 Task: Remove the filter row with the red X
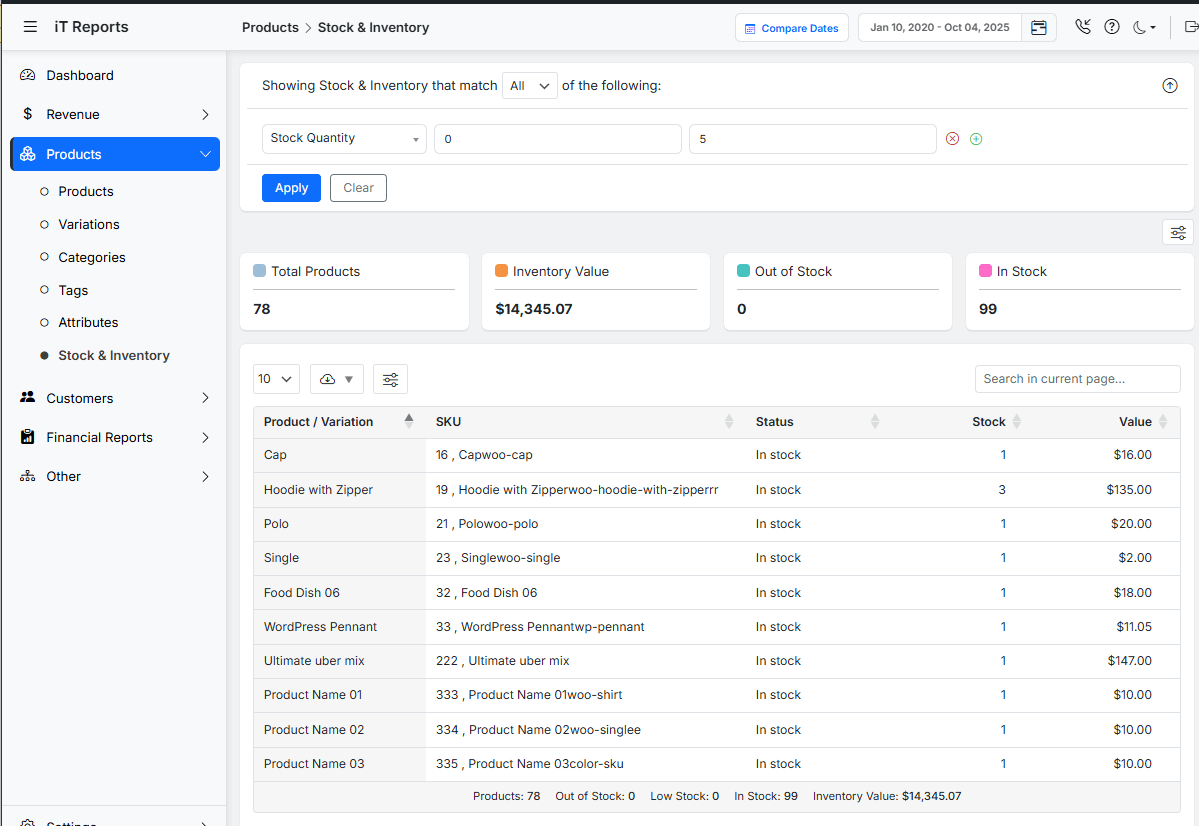(x=952, y=138)
